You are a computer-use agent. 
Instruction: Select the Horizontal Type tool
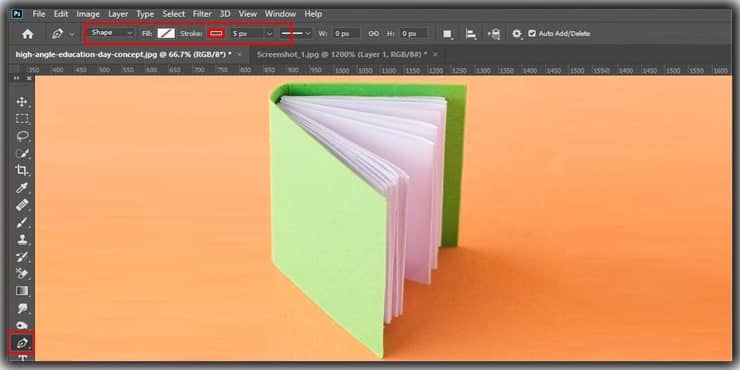(22, 358)
